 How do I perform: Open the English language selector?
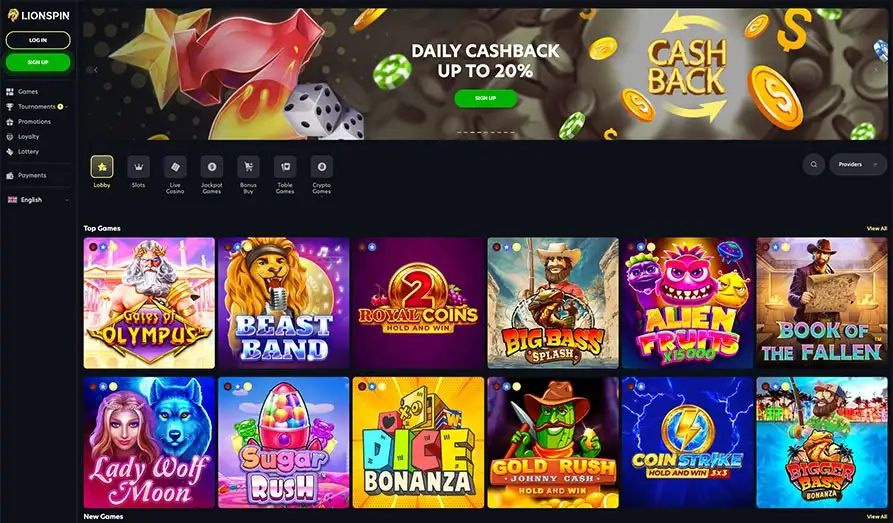pos(38,200)
